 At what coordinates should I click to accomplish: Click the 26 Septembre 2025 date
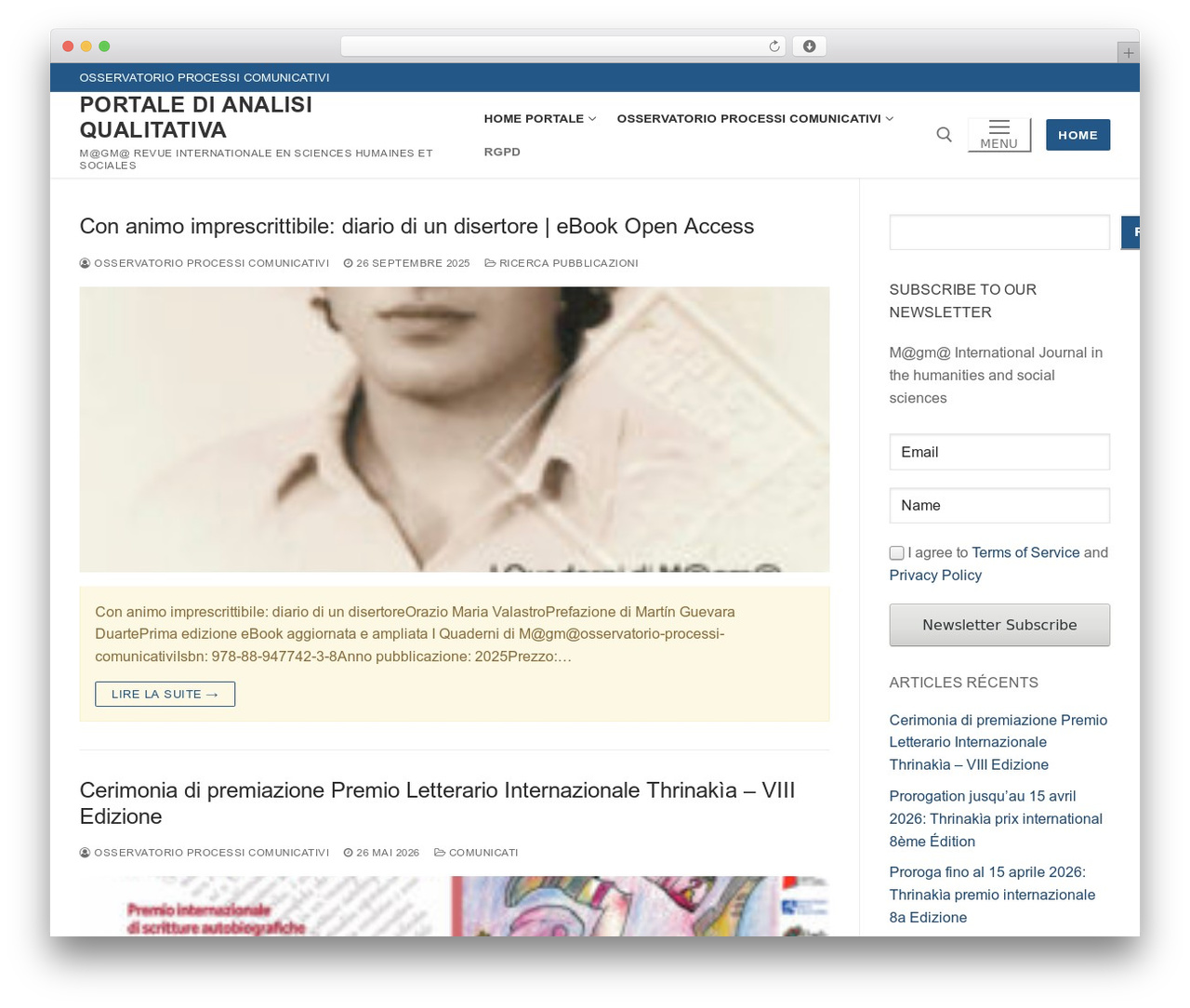coord(413,263)
